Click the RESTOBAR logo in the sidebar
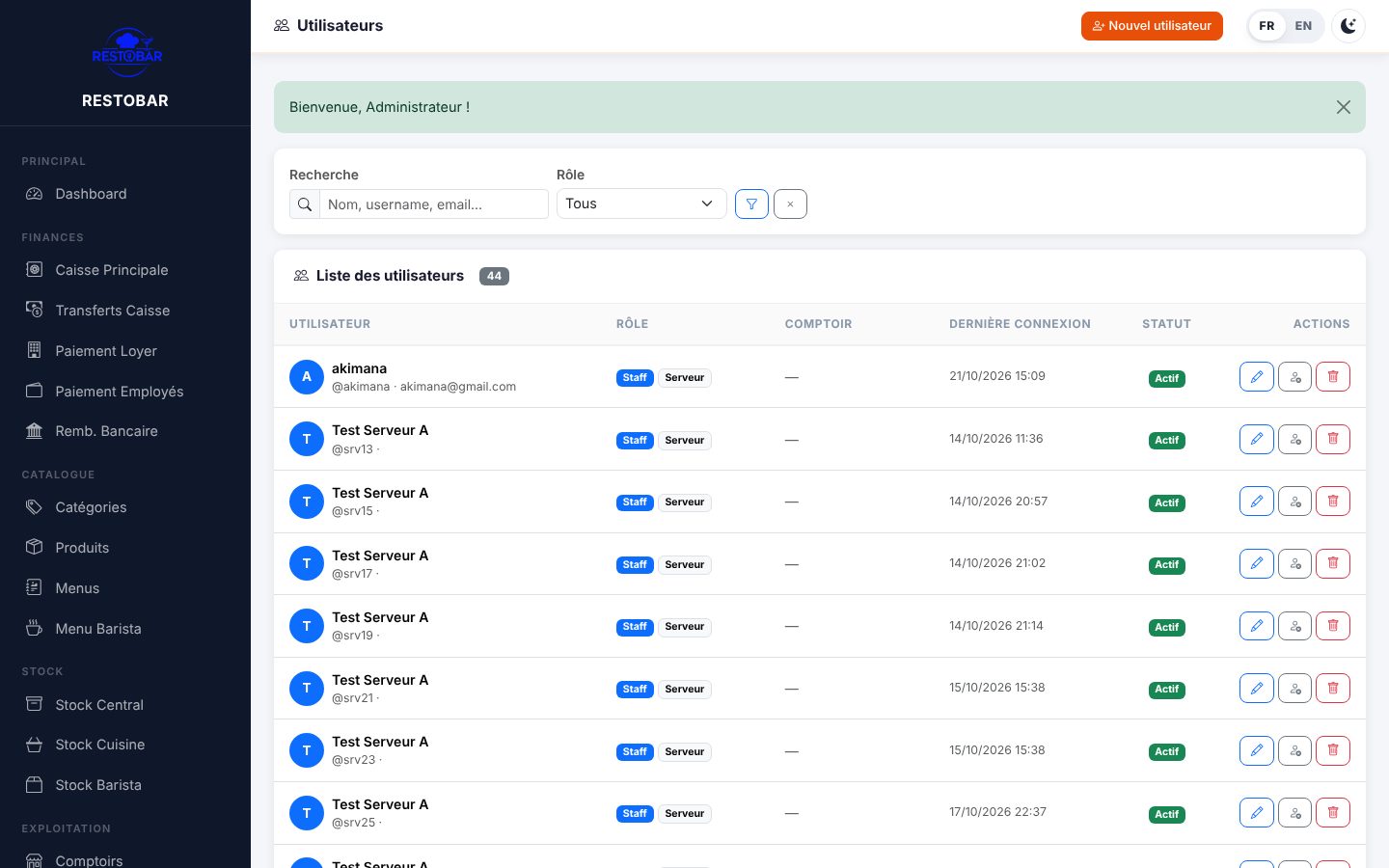Image resolution: width=1389 pixels, height=868 pixels. [x=126, y=52]
